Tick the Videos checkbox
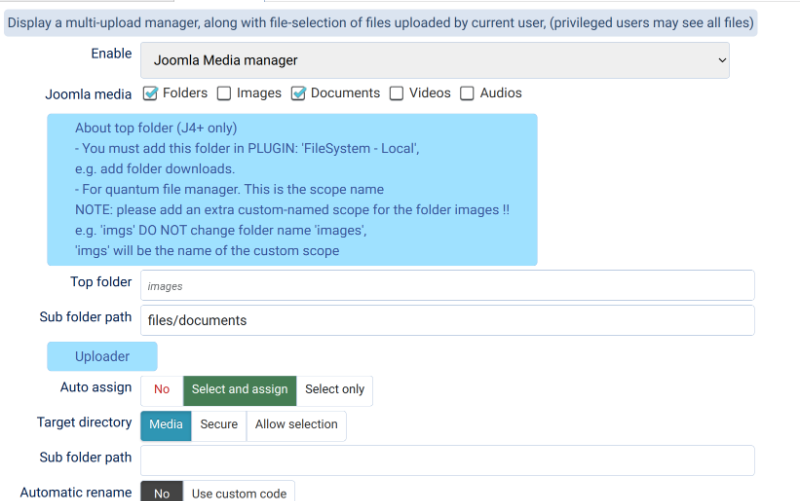This screenshot has width=800, height=501. (x=396, y=94)
